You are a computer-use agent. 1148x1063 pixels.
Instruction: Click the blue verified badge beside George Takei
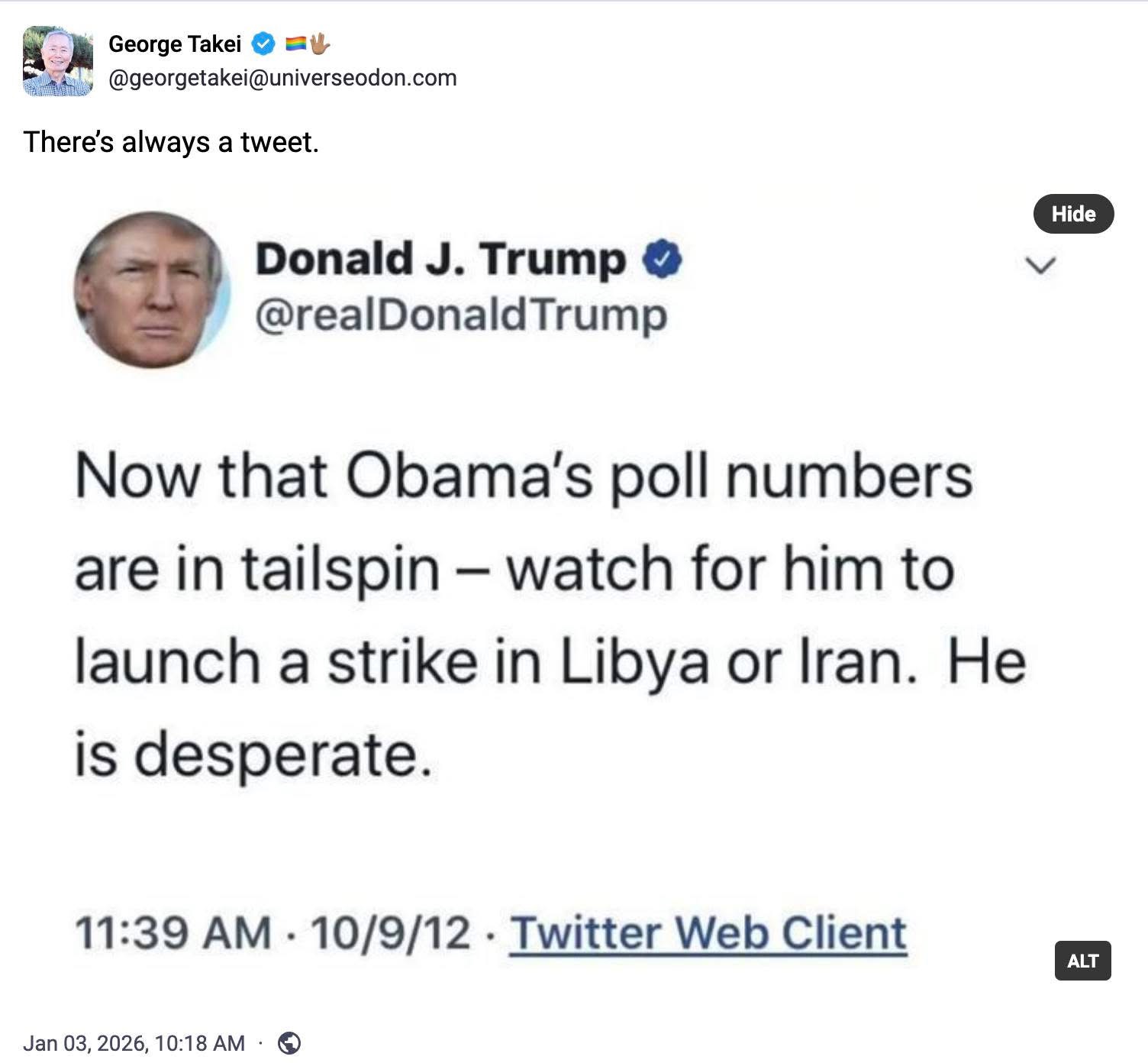[x=263, y=44]
